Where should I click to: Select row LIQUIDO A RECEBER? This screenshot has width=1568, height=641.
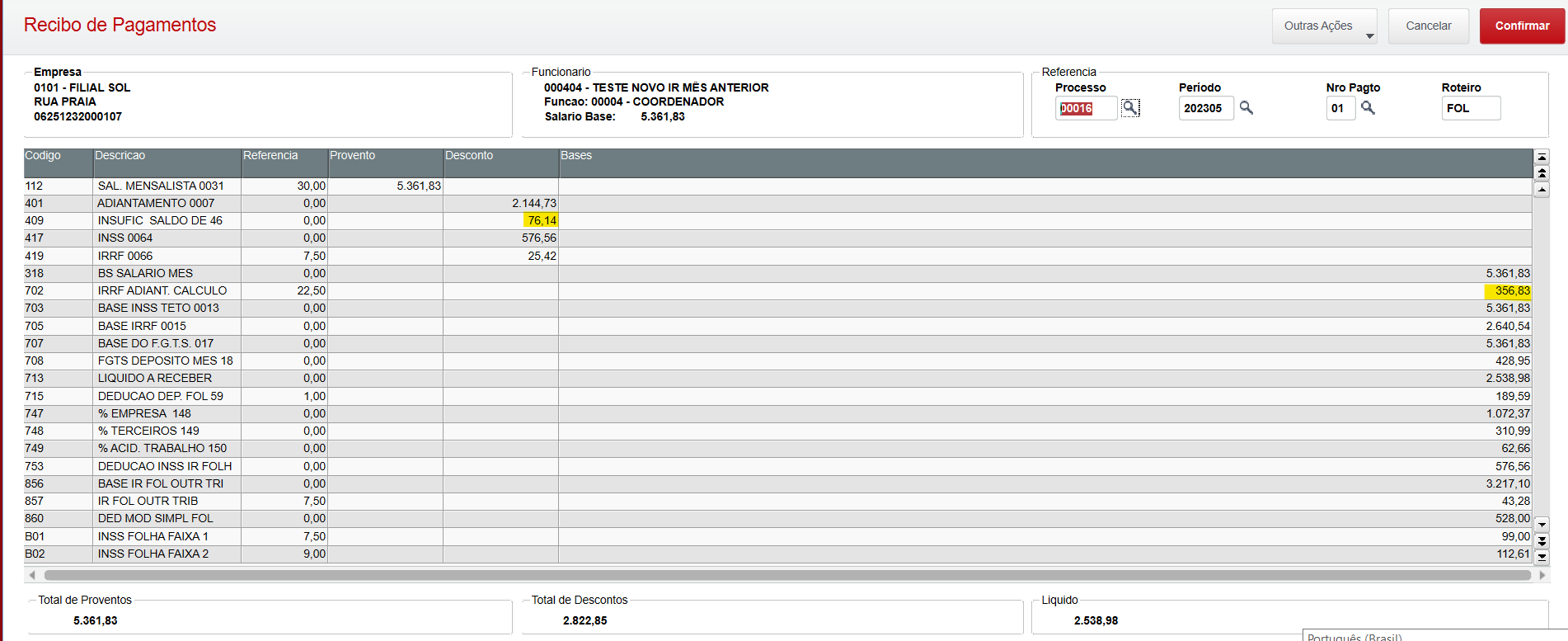(x=777, y=378)
